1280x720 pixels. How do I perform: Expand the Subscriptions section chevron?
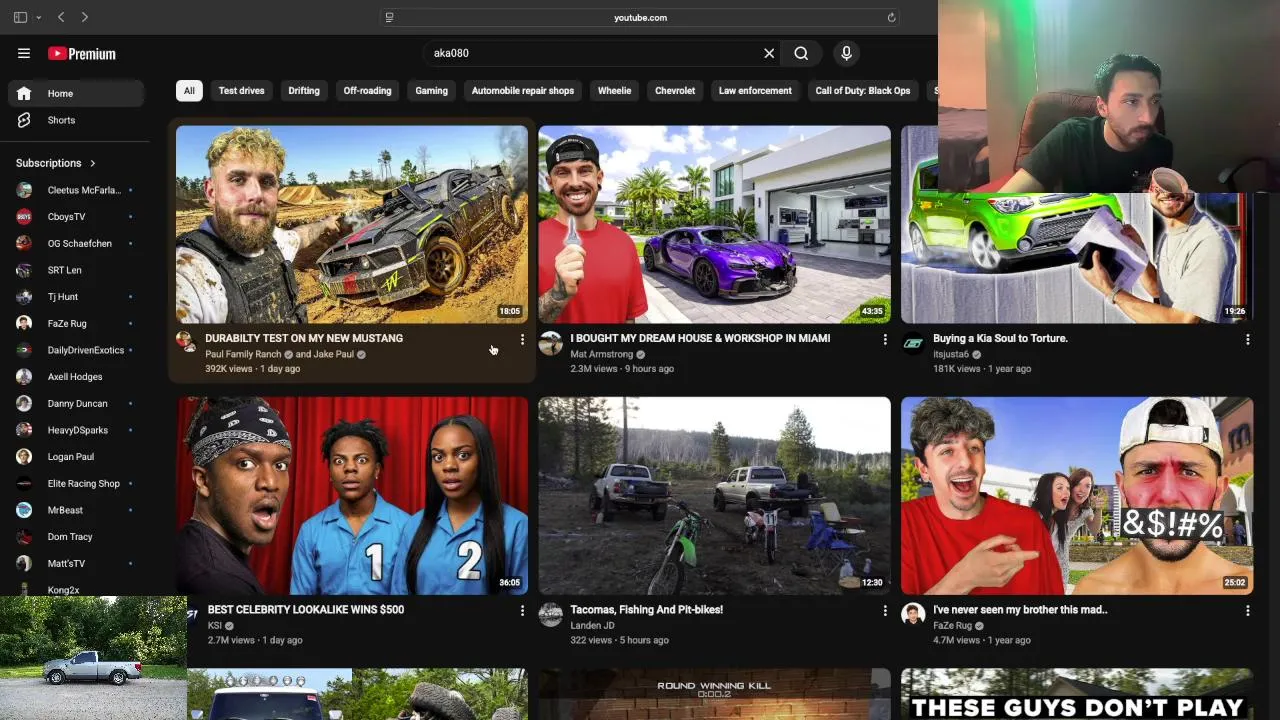[x=93, y=163]
